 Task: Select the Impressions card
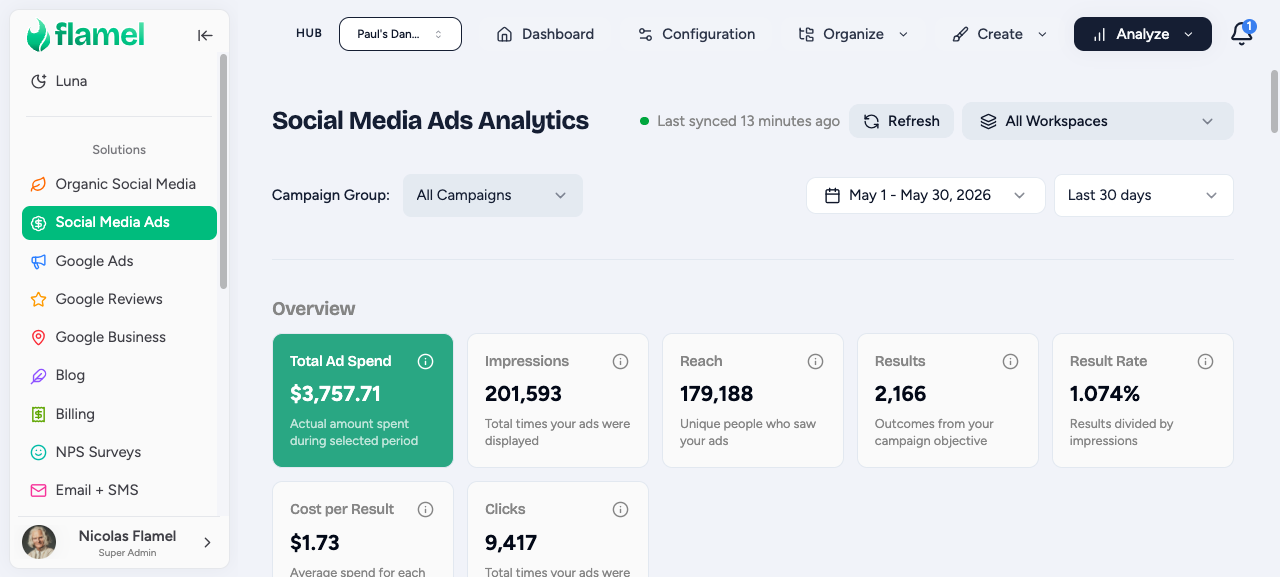(x=558, y=400)
